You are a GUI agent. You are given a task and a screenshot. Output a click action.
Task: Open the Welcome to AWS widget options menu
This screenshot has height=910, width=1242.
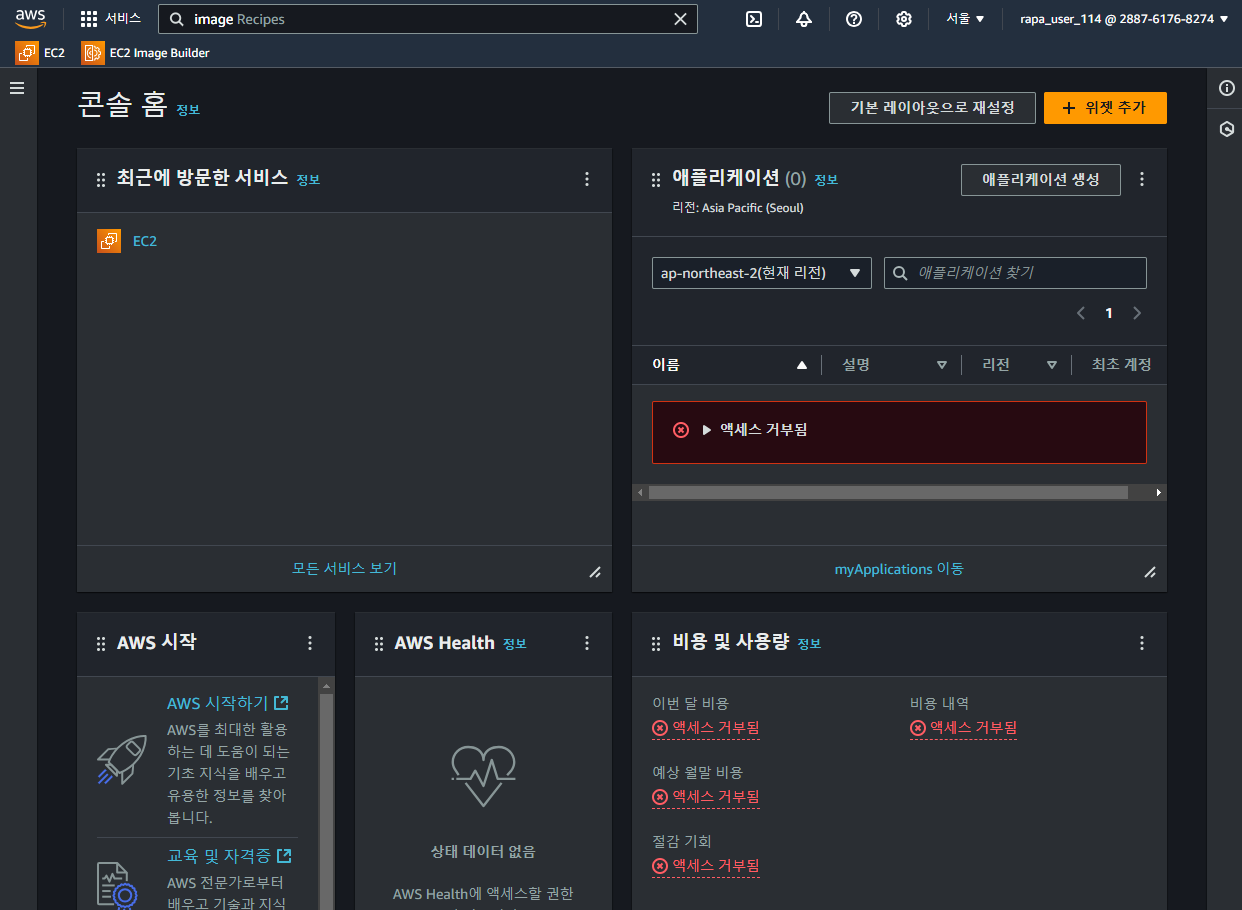pos(310,643)
